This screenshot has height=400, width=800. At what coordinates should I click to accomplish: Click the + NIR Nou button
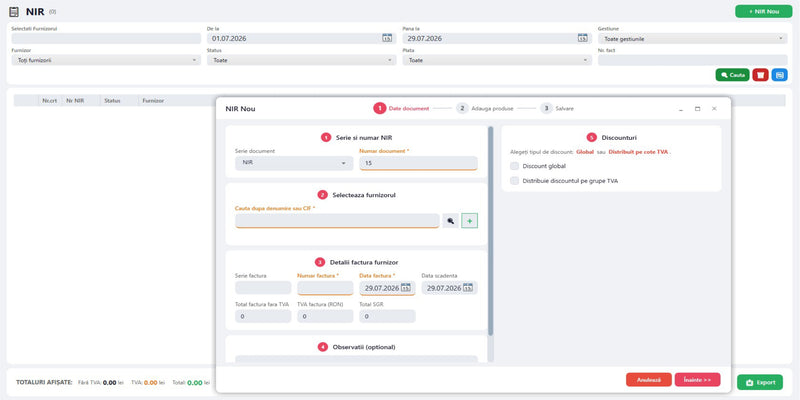click(x=763, y=11)
